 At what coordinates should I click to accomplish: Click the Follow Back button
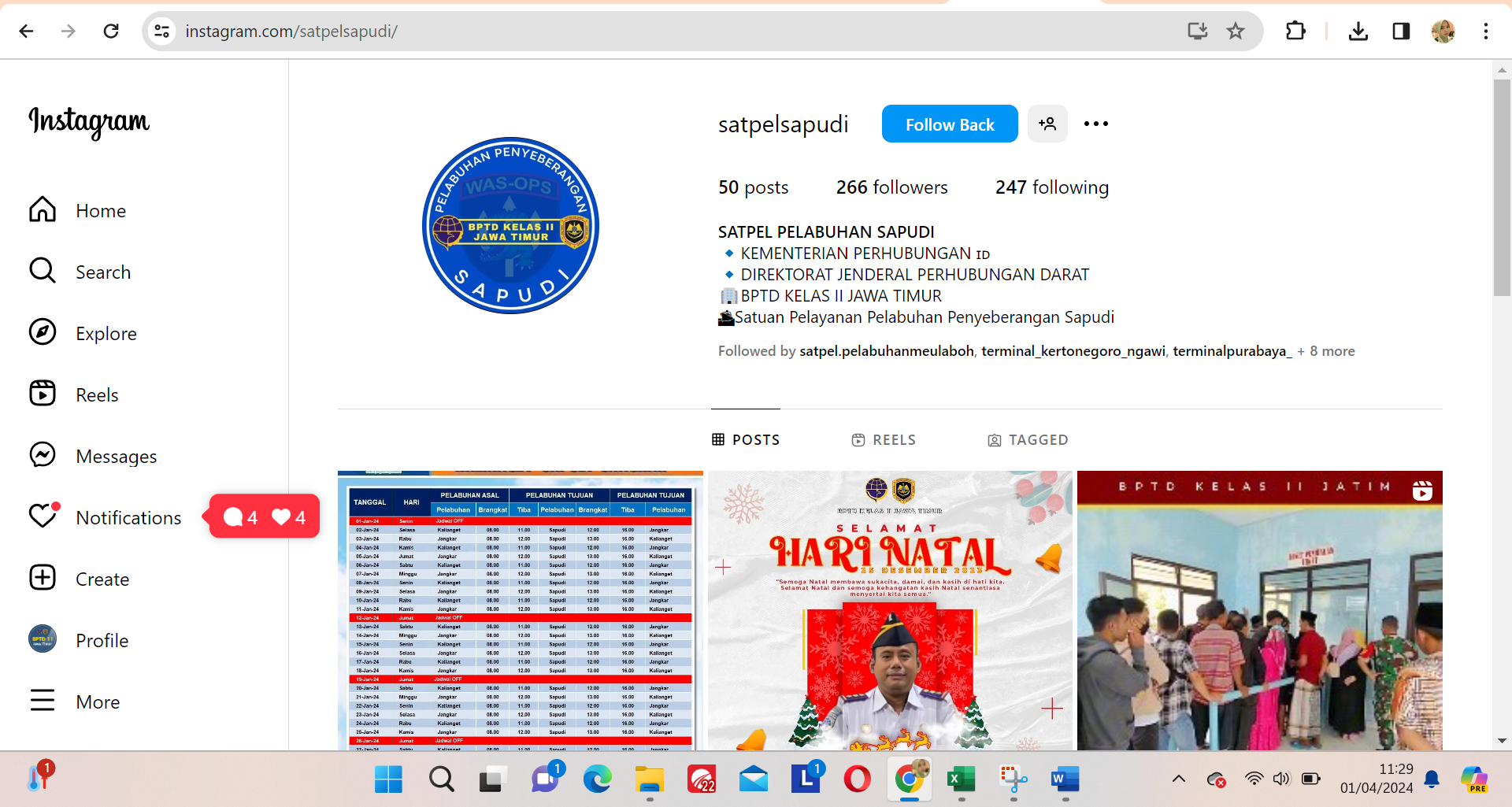point(949,124)
